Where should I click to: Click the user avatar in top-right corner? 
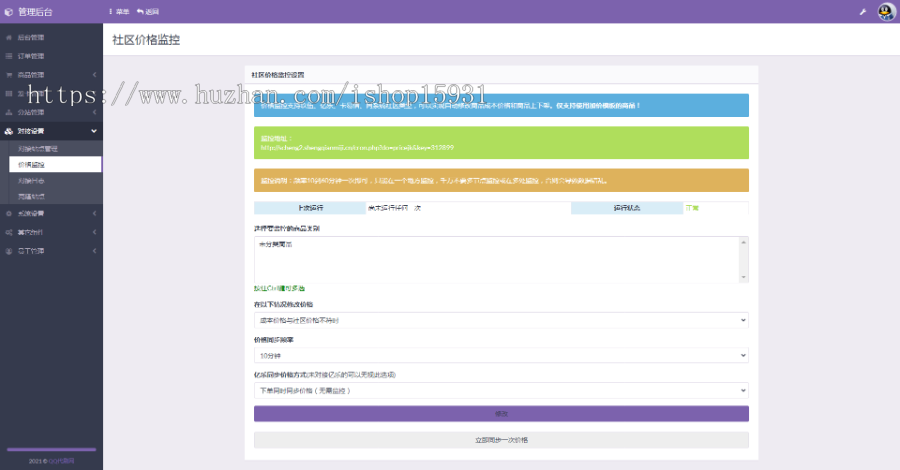[886, 11]
